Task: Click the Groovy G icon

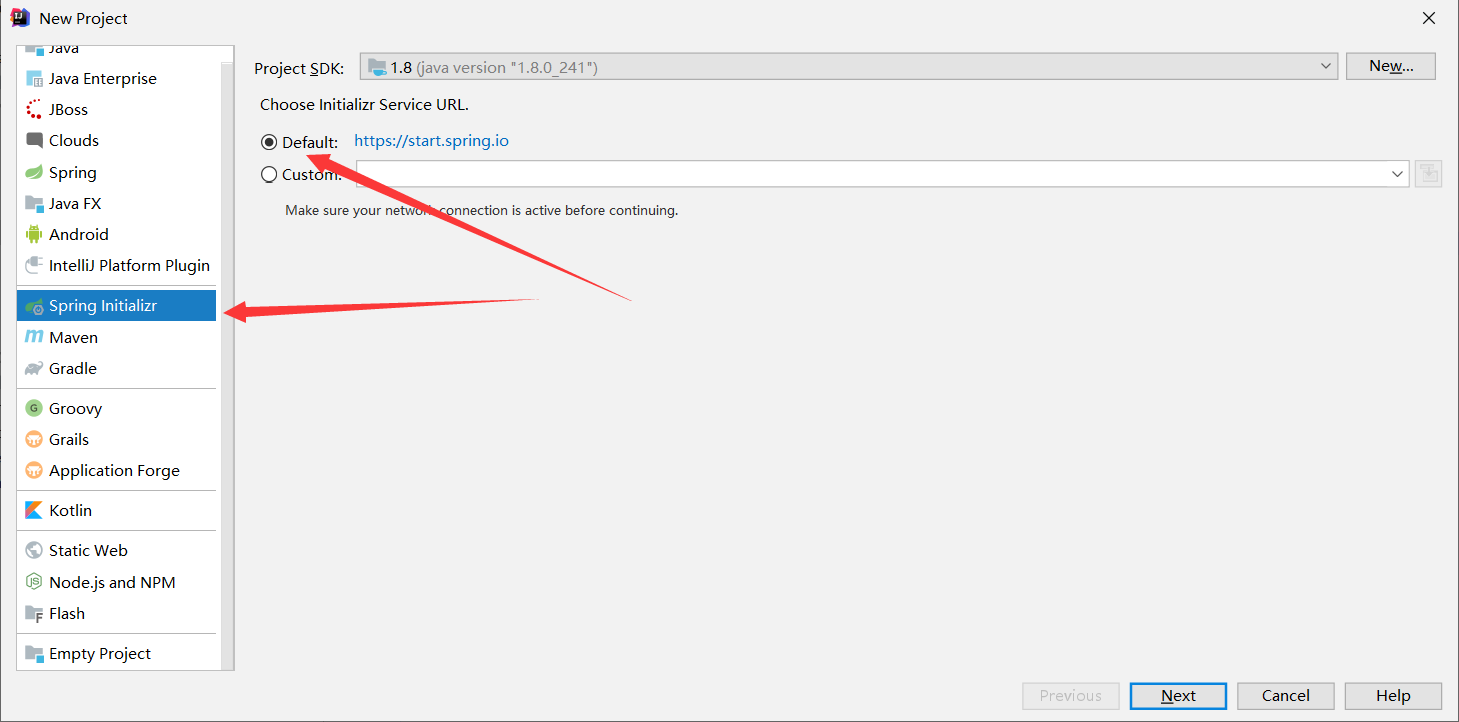Action: pyautogui.click(x=34, y=408)
